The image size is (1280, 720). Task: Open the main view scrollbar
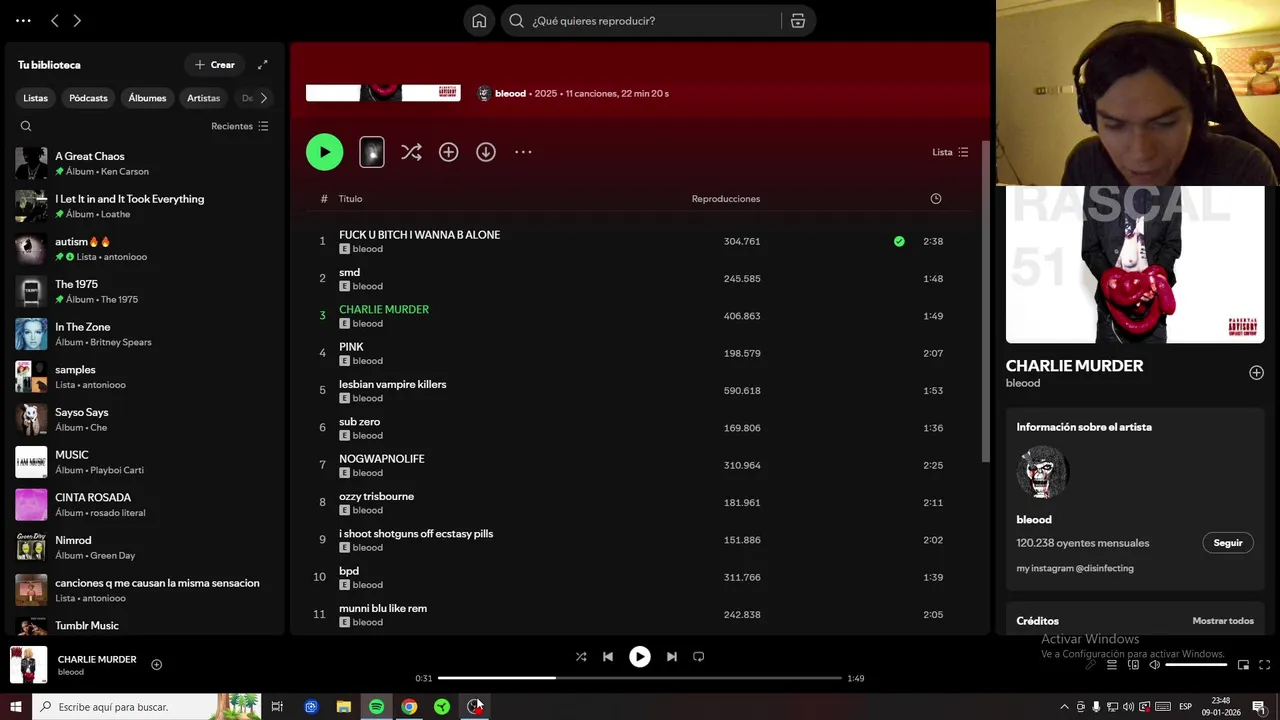[x=986, y=300]
